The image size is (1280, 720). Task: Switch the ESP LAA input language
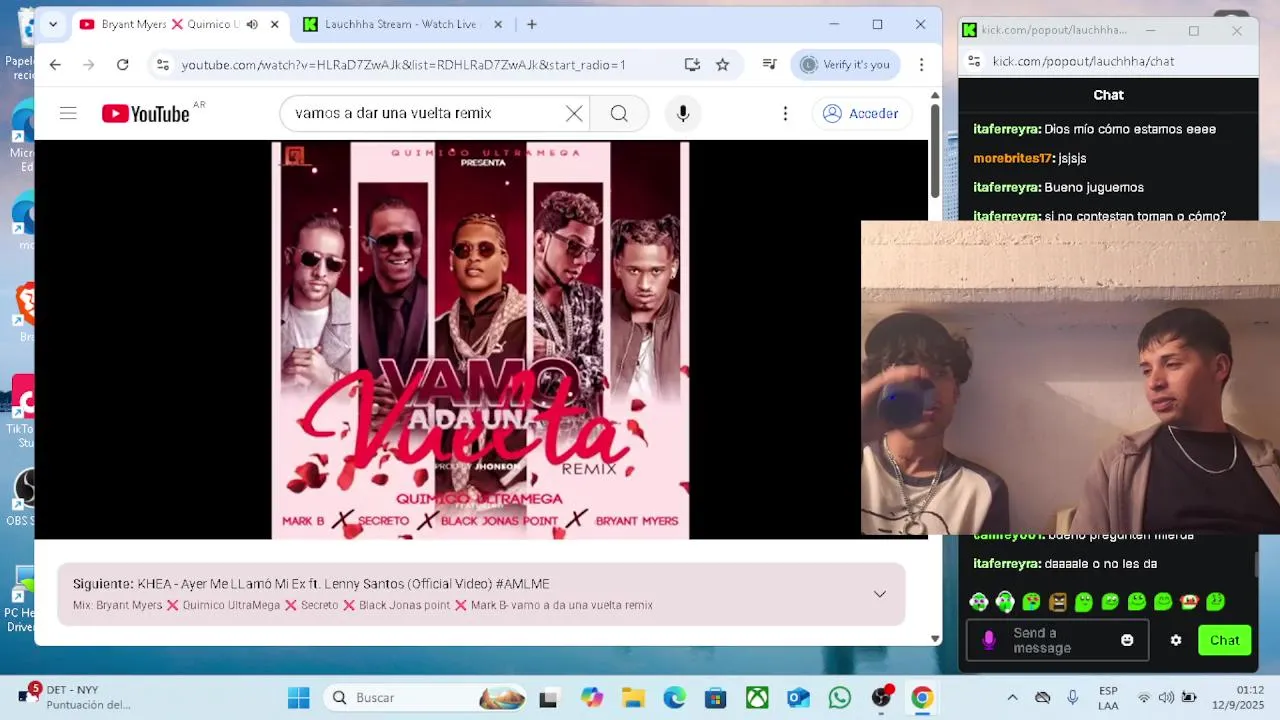(x=1108, y=697)
